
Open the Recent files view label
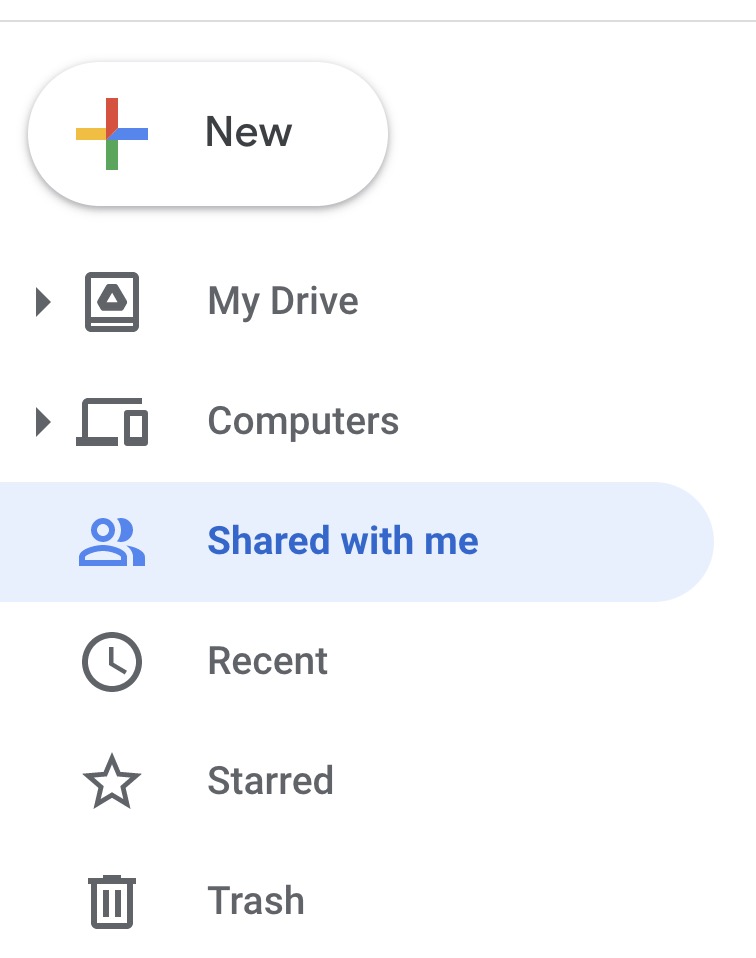coord(268,662)
